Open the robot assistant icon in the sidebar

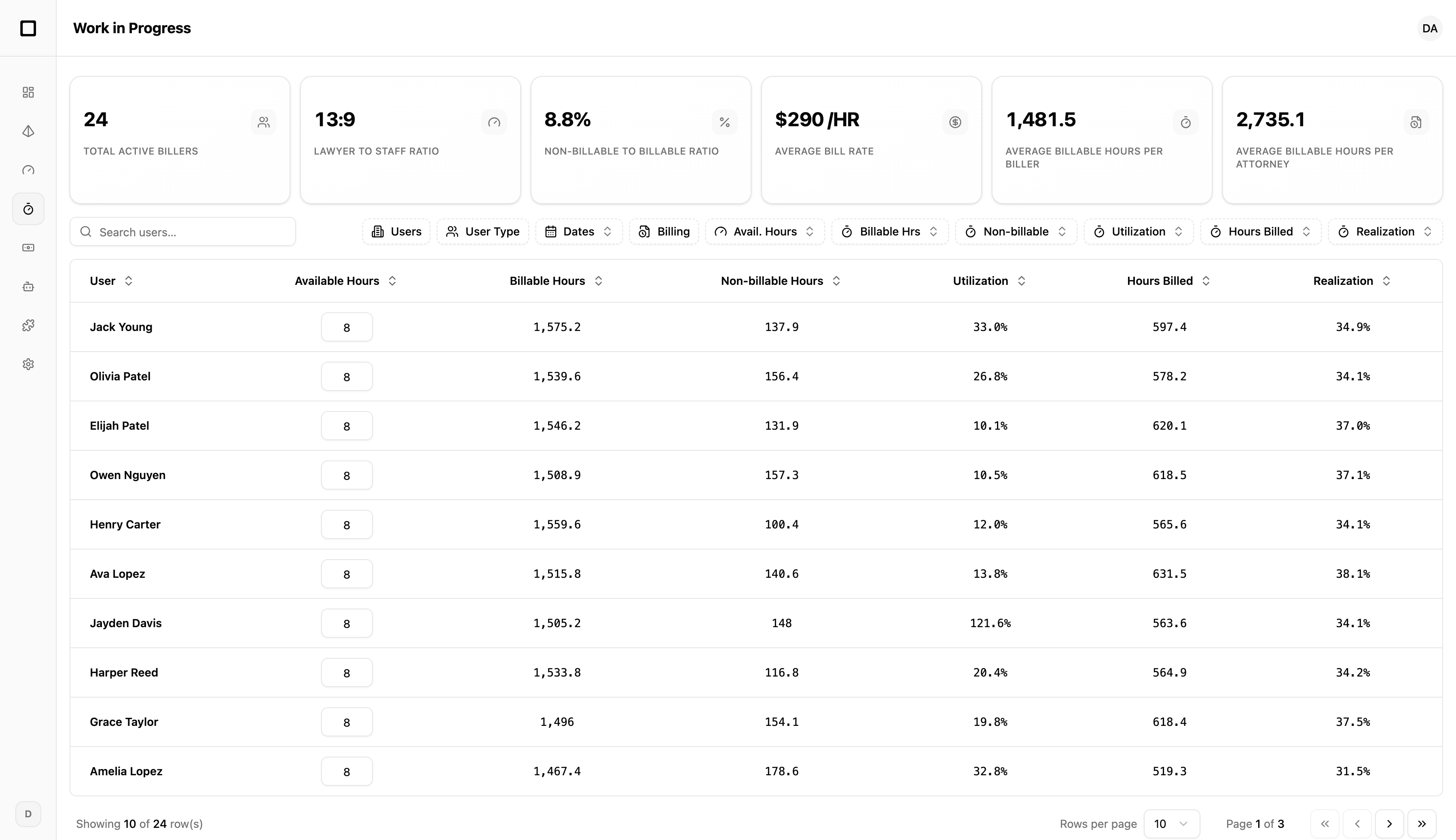[x=28, y=287]
